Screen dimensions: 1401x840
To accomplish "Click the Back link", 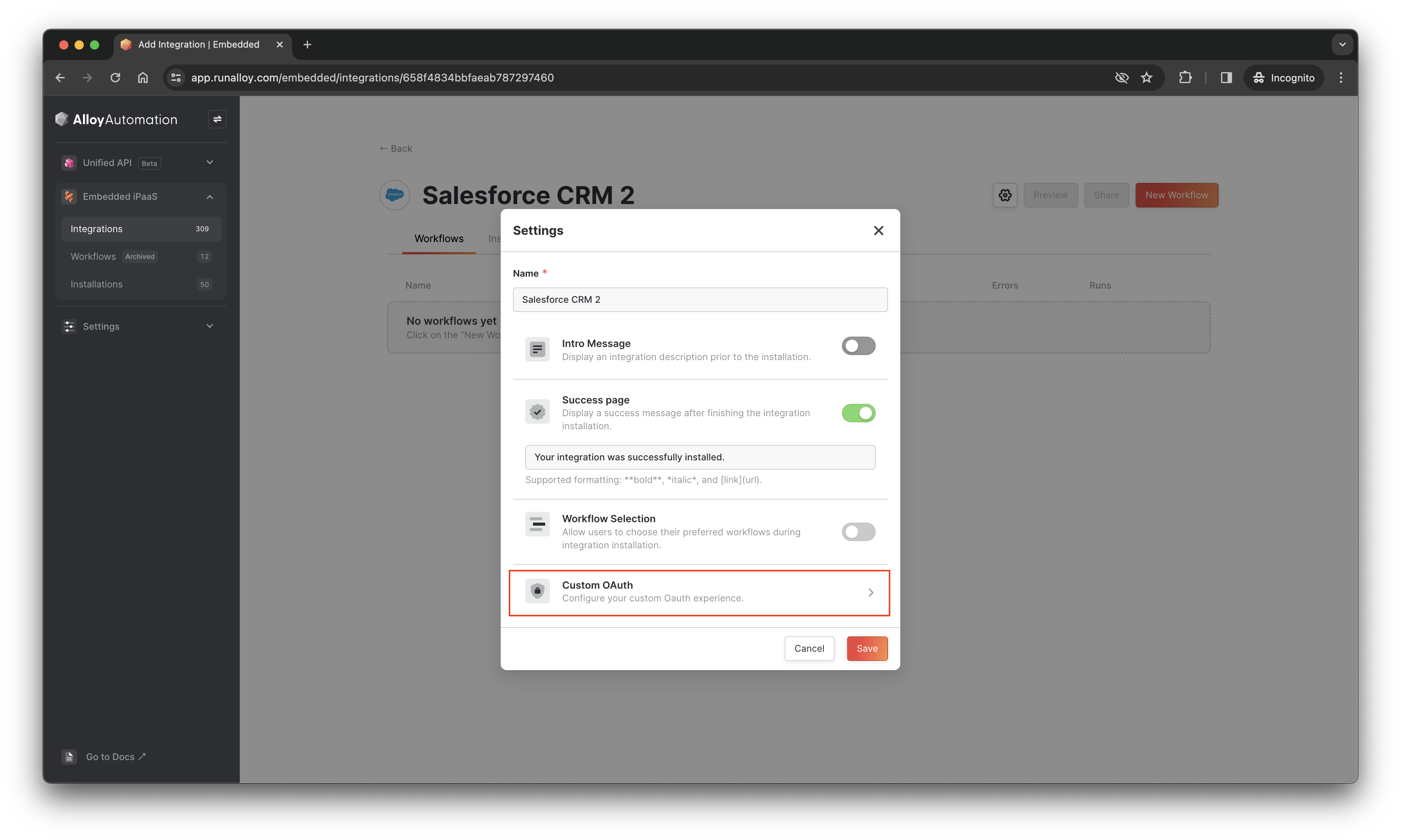I will (x=396, y=148).
